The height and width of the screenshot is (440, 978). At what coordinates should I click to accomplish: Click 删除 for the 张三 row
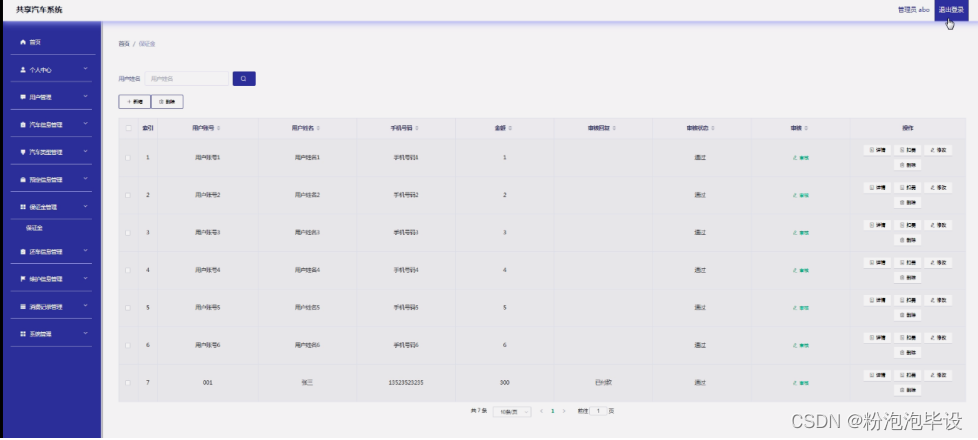click(x=908, y=390)
